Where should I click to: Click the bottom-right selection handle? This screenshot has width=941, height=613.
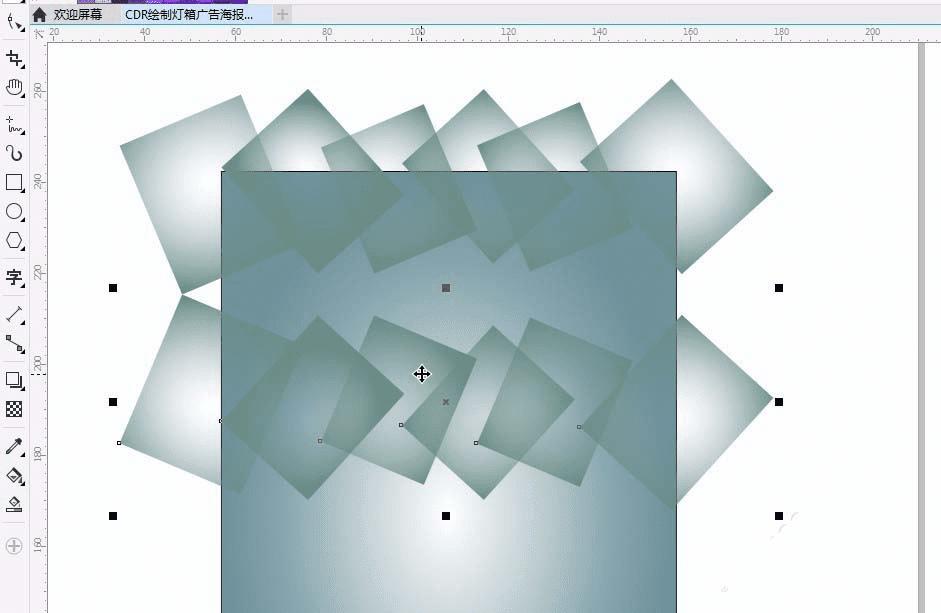click(779, 516)
